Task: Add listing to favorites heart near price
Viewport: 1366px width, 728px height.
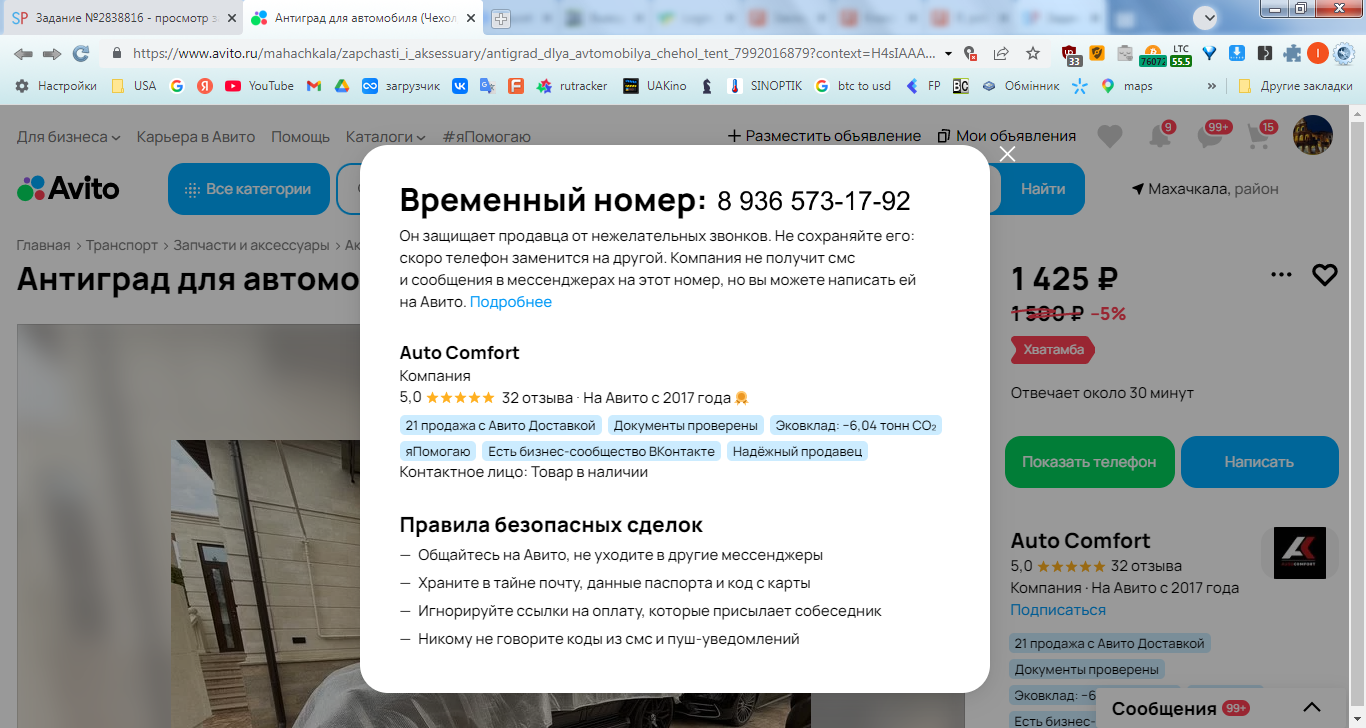Action: coord(1325,275)
